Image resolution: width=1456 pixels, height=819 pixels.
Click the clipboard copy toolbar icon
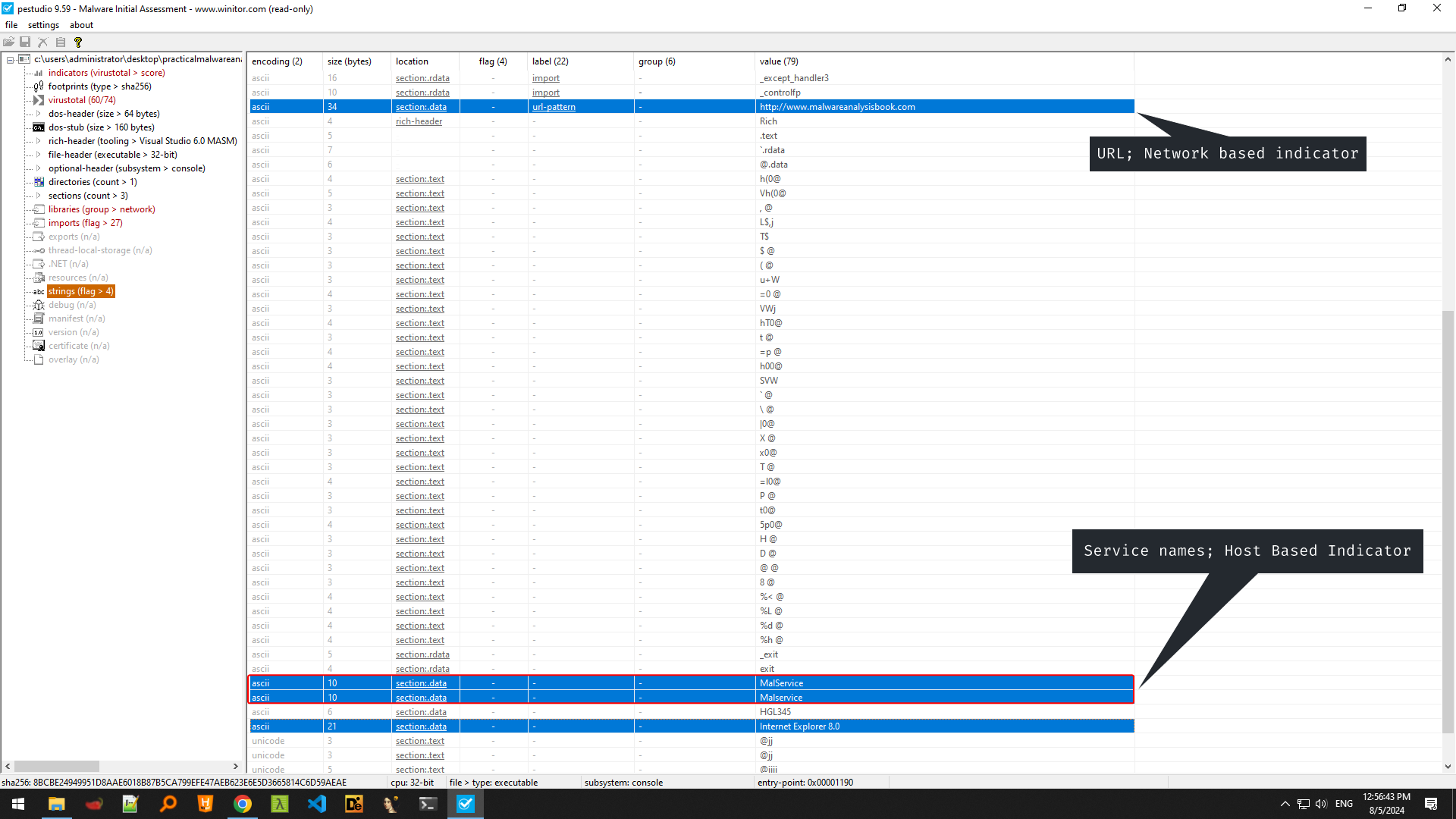(x=61, y=42)
